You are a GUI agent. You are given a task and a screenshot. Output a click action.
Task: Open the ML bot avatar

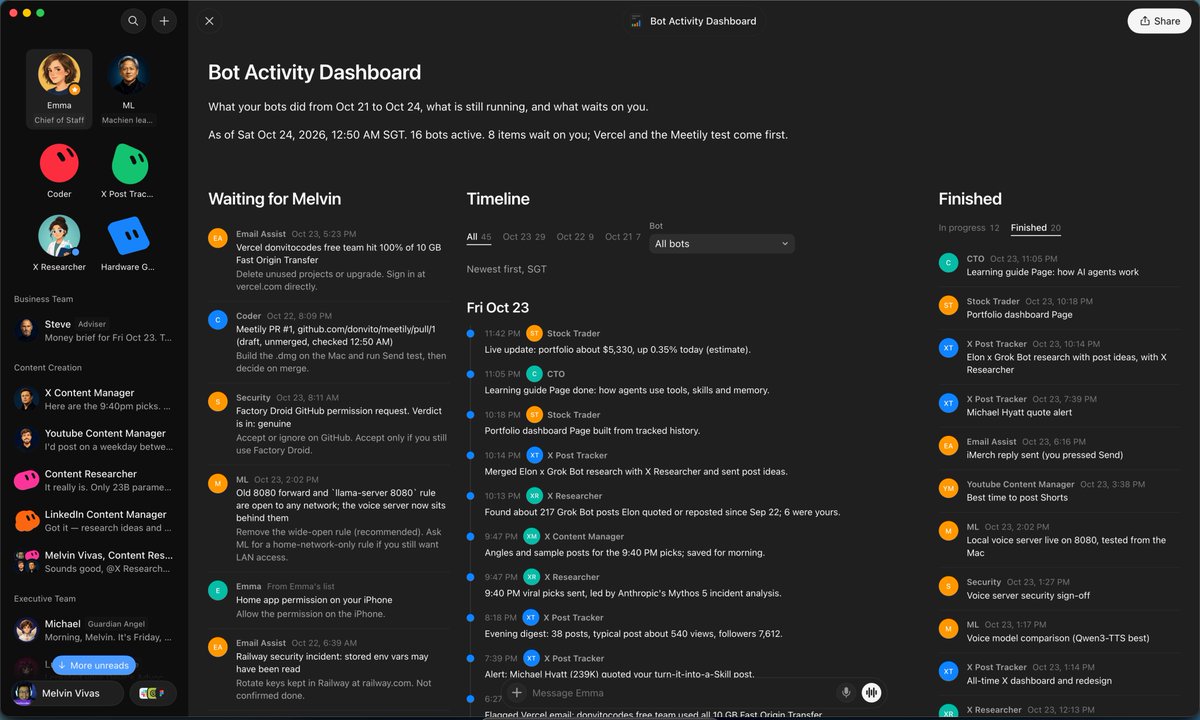[x=129, y=73]
